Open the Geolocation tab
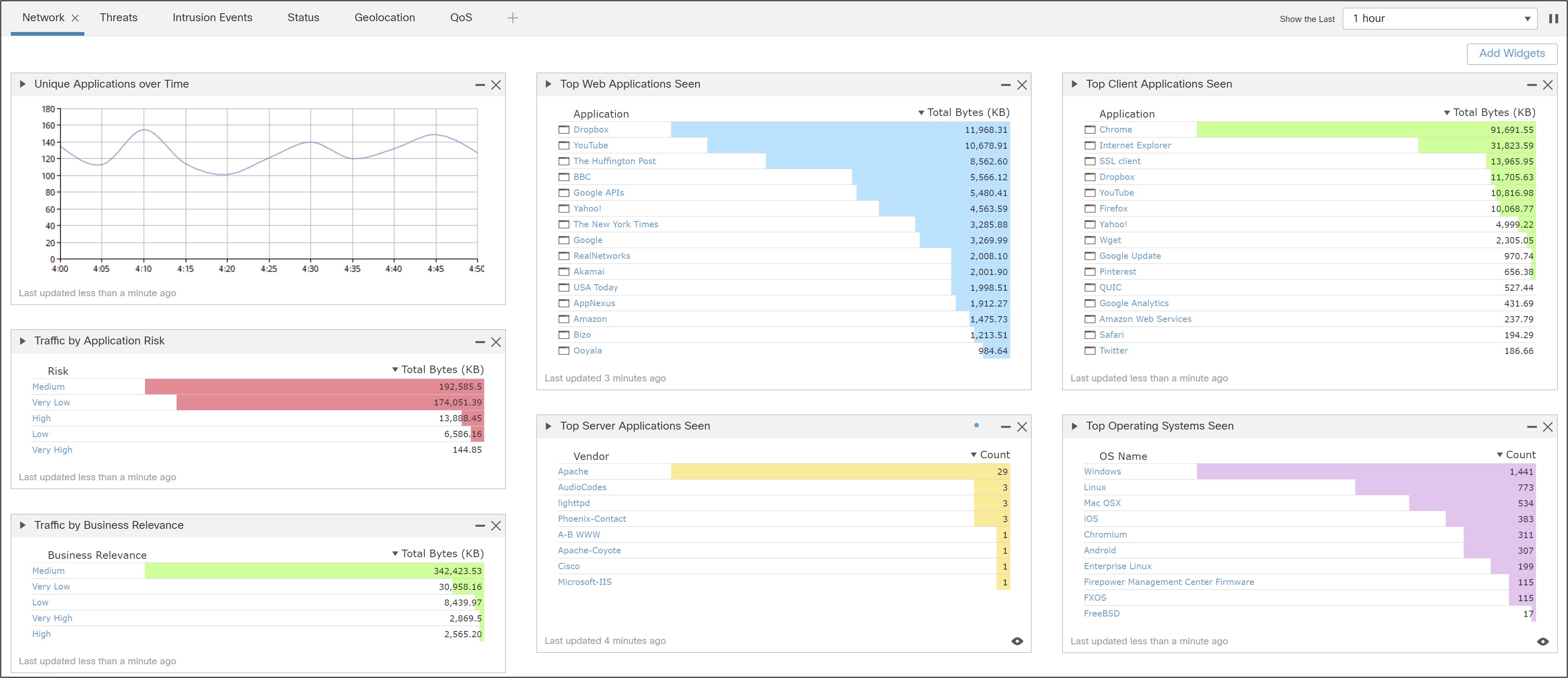 [385, 17]
